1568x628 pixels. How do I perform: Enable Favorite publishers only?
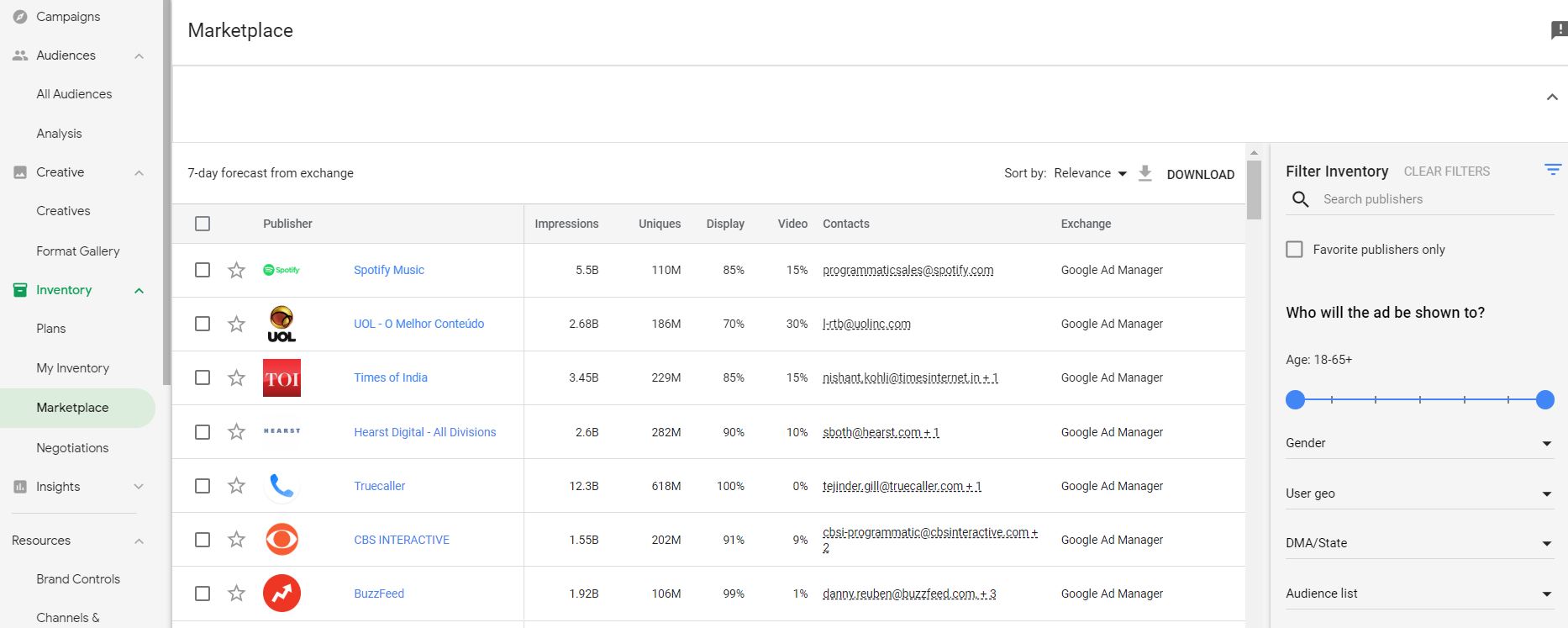1295,250
